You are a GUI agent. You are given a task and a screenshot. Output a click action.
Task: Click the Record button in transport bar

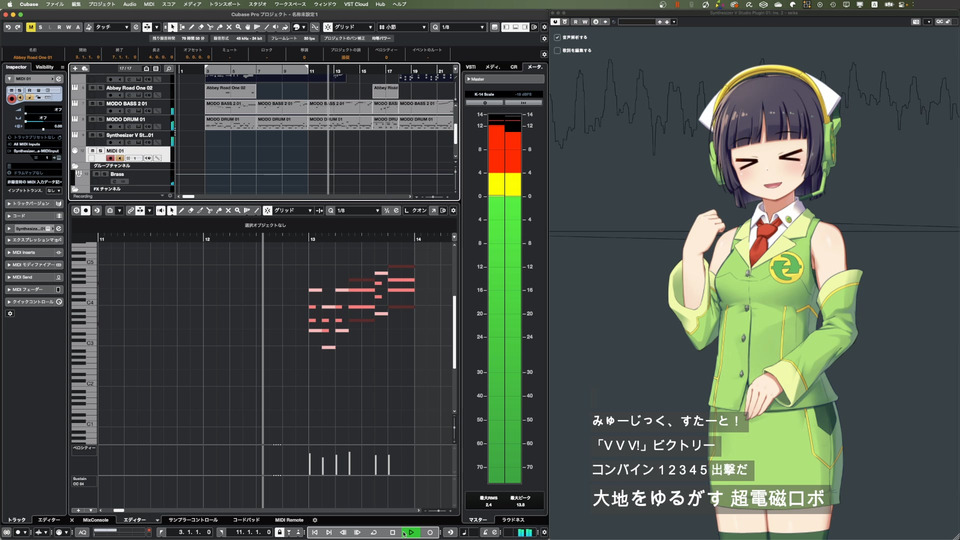[430, 533]
